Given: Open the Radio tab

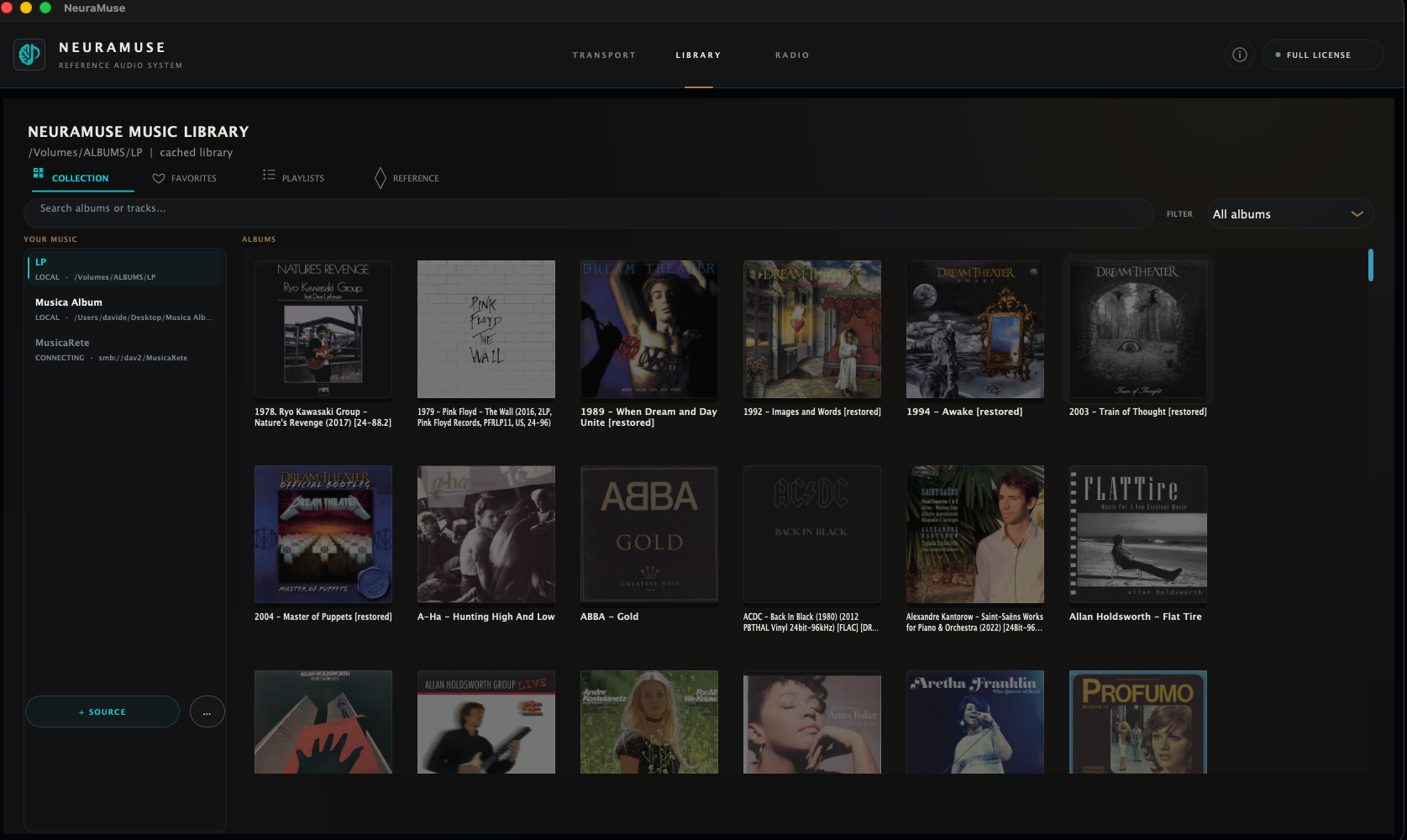Looking at the screenshot, I should pyautogui.click(x=793, y=55).
